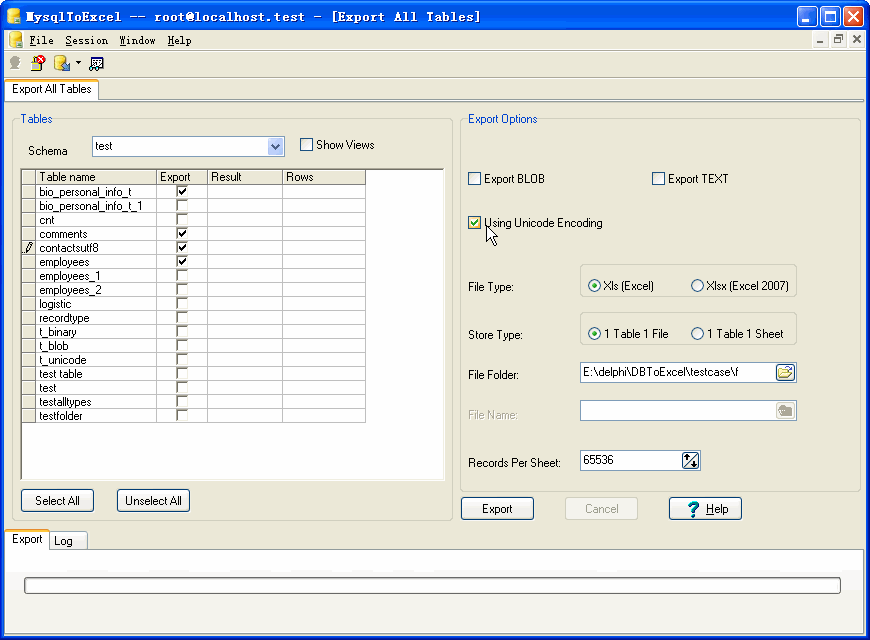
Task: Click the Records Per Sheet spin arrows
Action: [690, 460]
